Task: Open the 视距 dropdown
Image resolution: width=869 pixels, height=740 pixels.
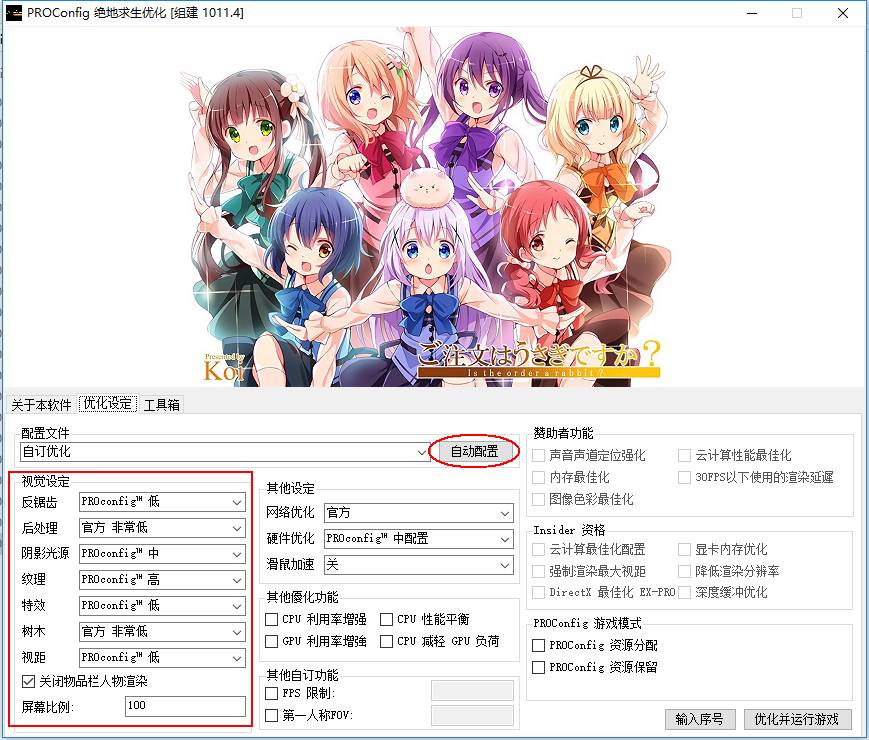Action: (x=162, y=657)
